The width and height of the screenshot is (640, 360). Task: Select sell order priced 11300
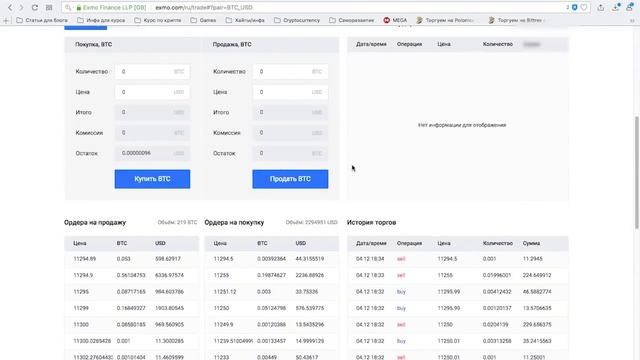pos(131,324)
